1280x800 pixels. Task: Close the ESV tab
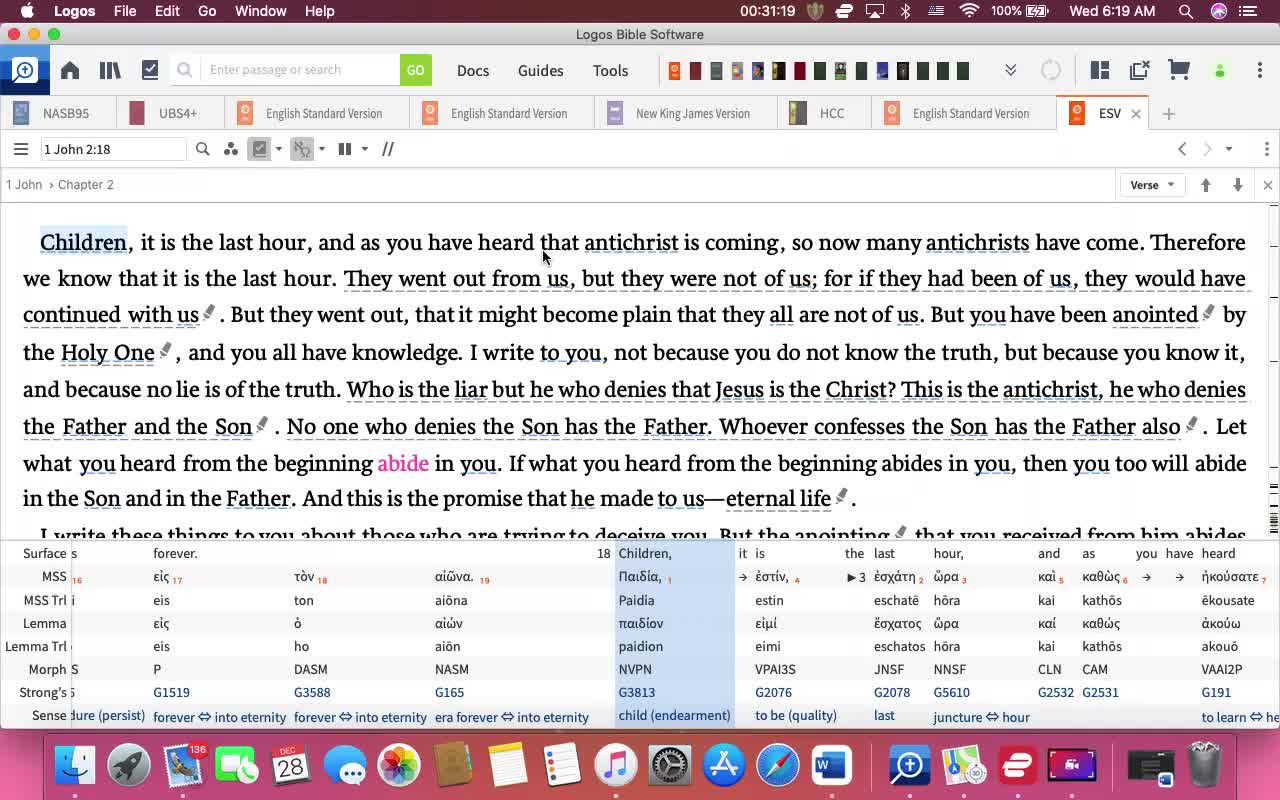pyautogui.click(x=1135, y=114)
